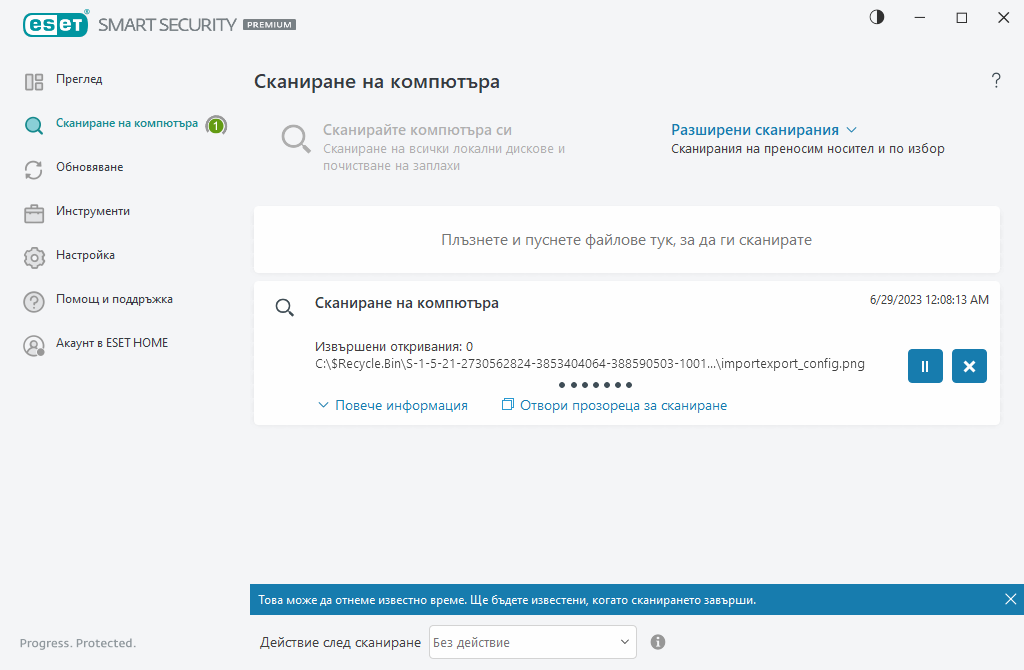Dismiss the blue scan notification banner
Image resolution: width=1024 pixels, height=670 pixels.
point(1009,599)
